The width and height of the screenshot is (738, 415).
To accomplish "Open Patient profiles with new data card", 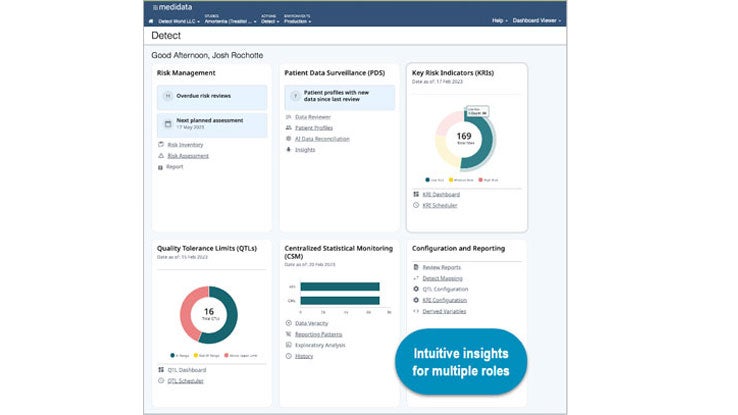I will coord(339,97).
